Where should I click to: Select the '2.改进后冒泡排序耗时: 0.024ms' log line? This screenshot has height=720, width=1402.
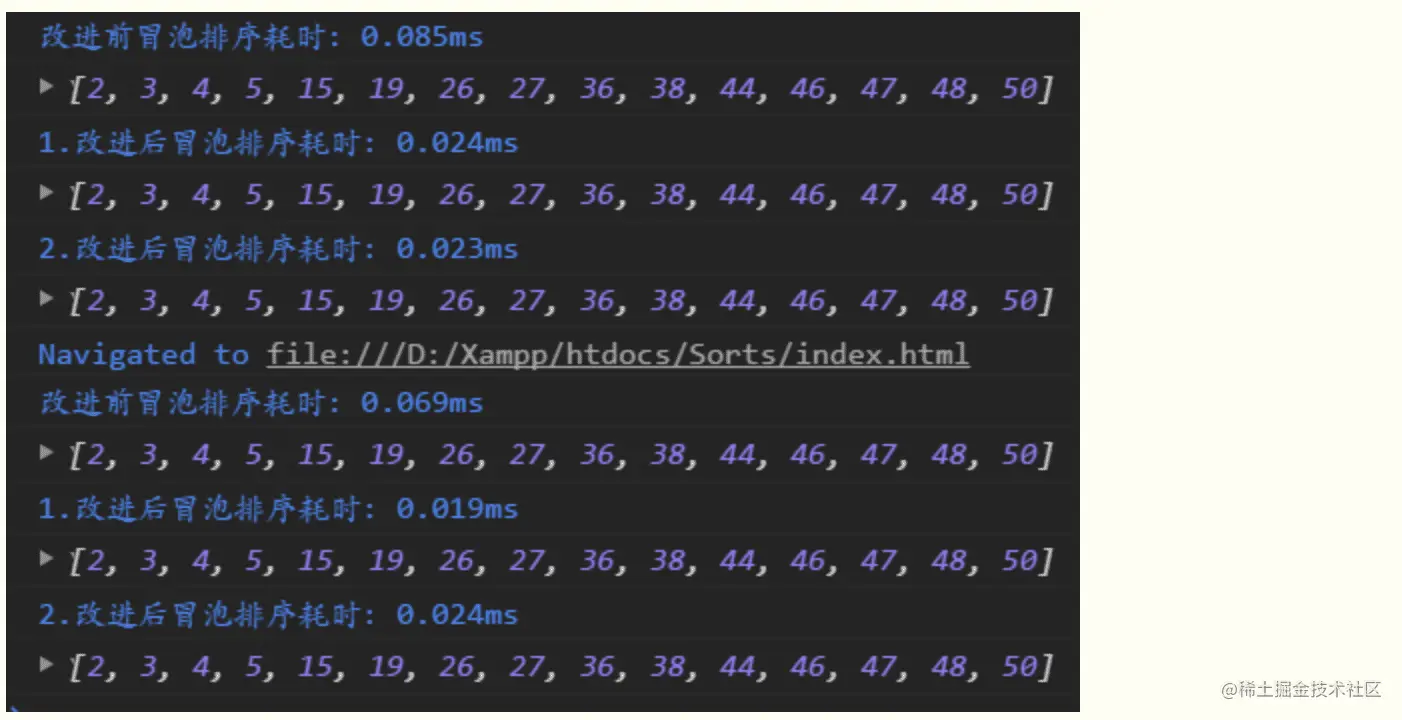coord(278,614)
